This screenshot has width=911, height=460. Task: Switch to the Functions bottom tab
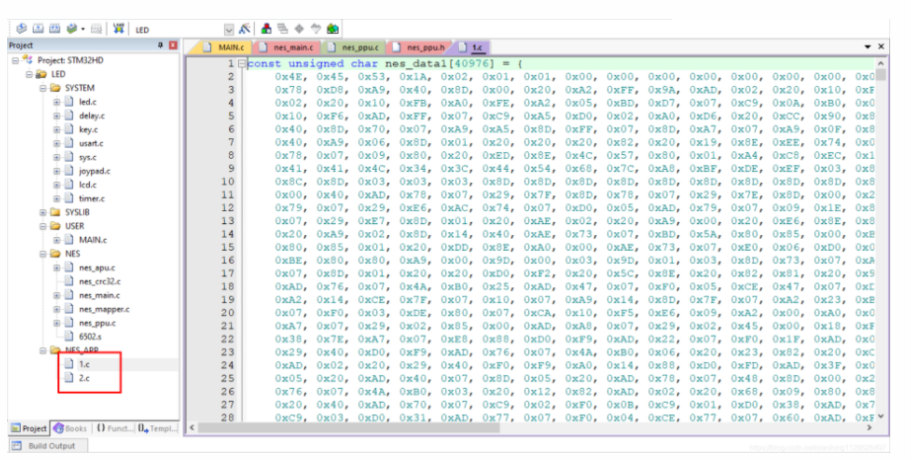(x=113, y=429)
